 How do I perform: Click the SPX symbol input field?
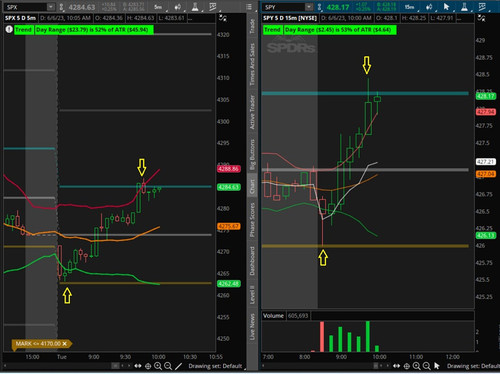(x=25, y=7)
